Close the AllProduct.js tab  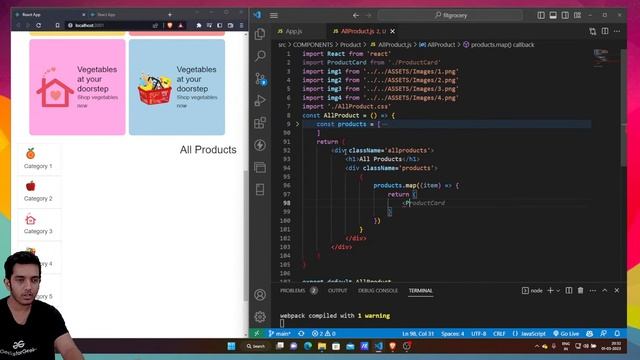pyautogui.click(x=393, y=31)
